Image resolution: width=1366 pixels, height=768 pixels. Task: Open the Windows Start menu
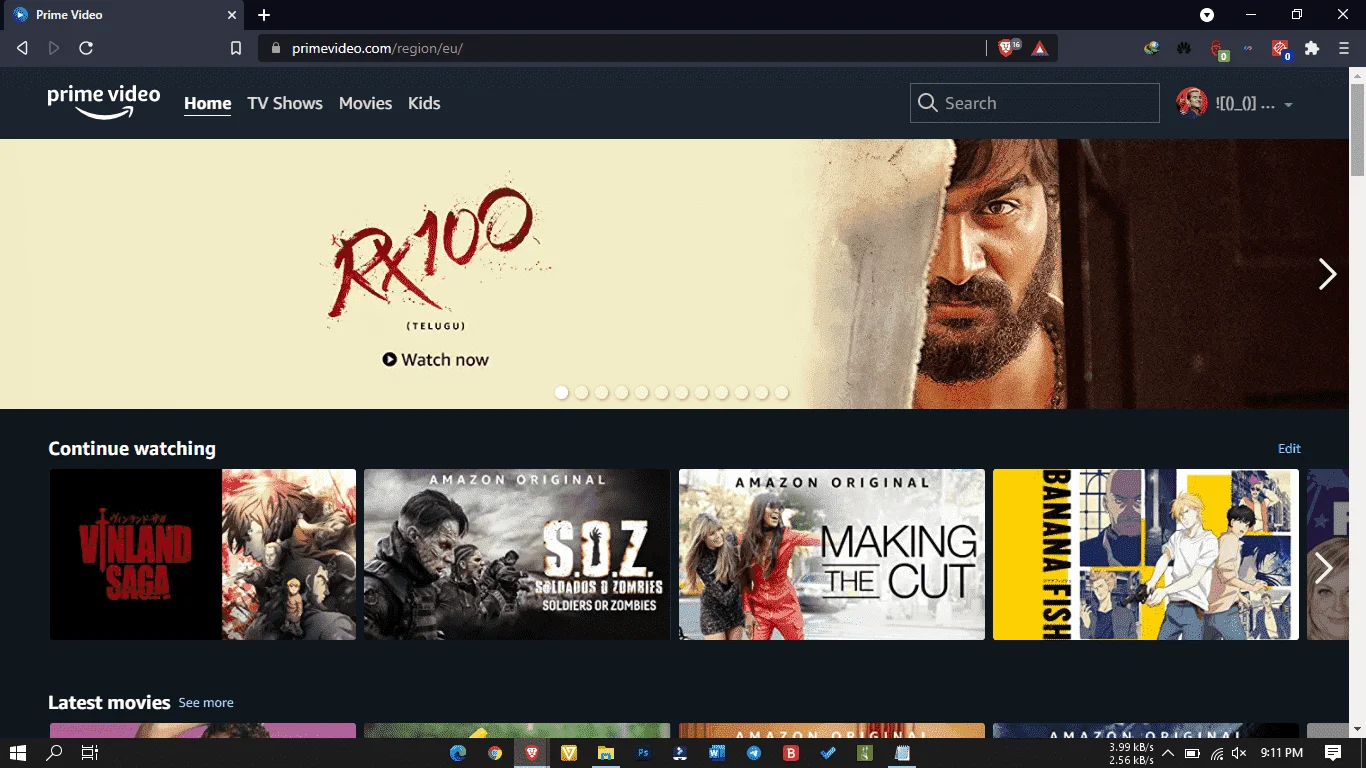[18, 753]
